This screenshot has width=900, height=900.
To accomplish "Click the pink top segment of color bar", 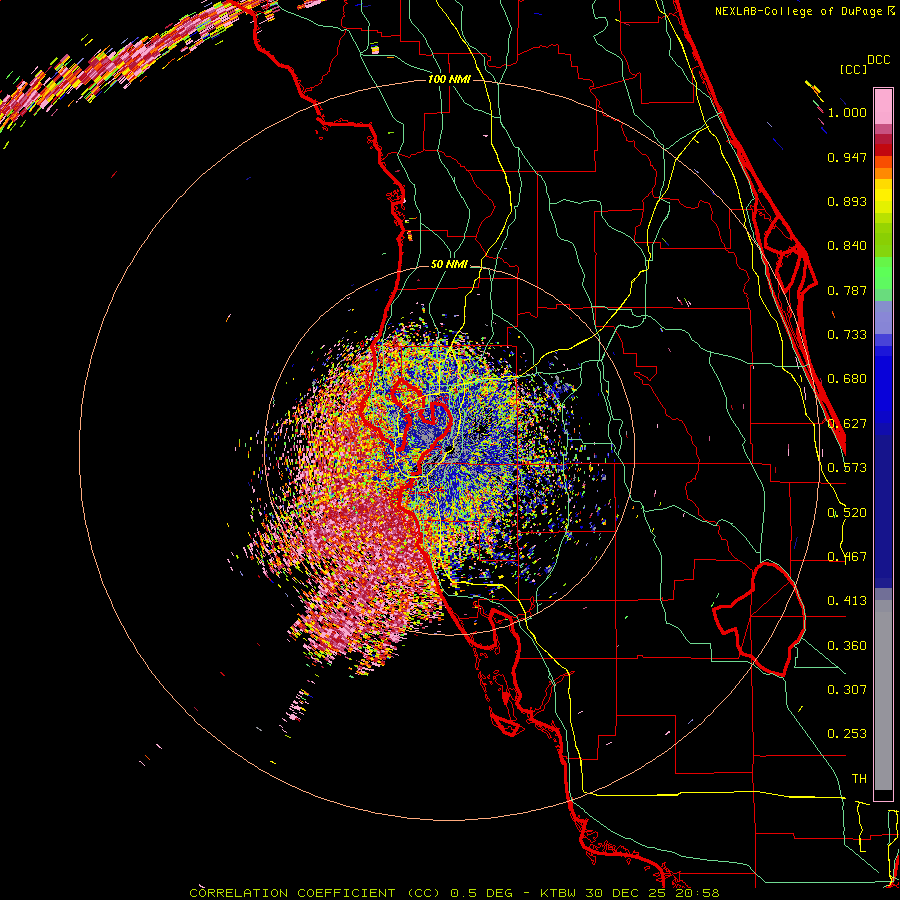I will coord(883,106).
